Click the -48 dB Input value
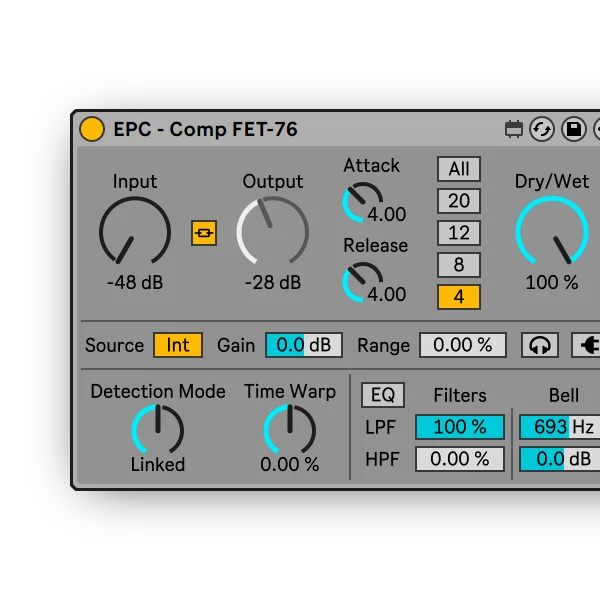Screen dimensions: 600x600 (135, 283)
